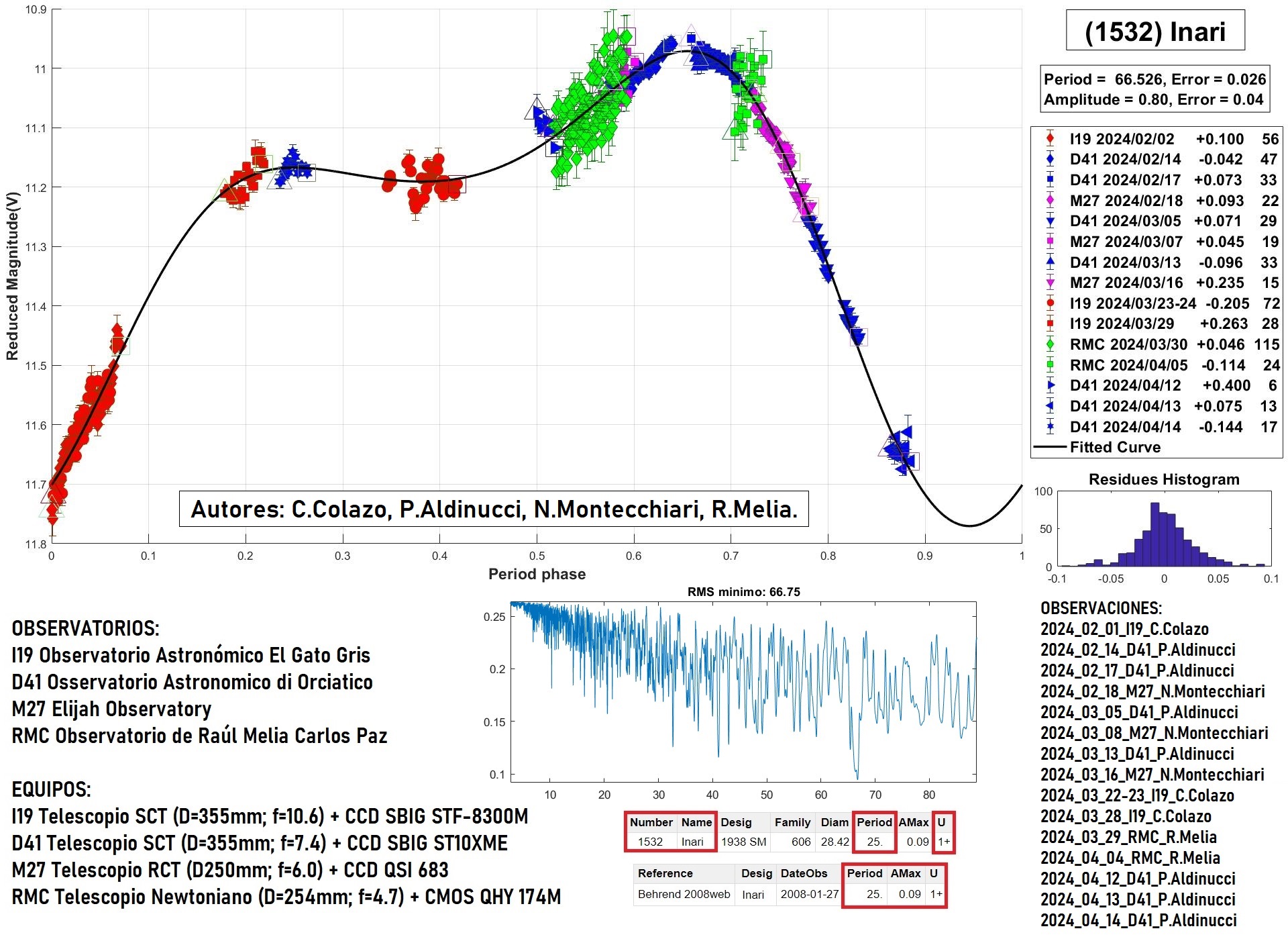
Task: Click observation 2024_04_14_D41_P.Aldinucci
Action: (1138, 920)
